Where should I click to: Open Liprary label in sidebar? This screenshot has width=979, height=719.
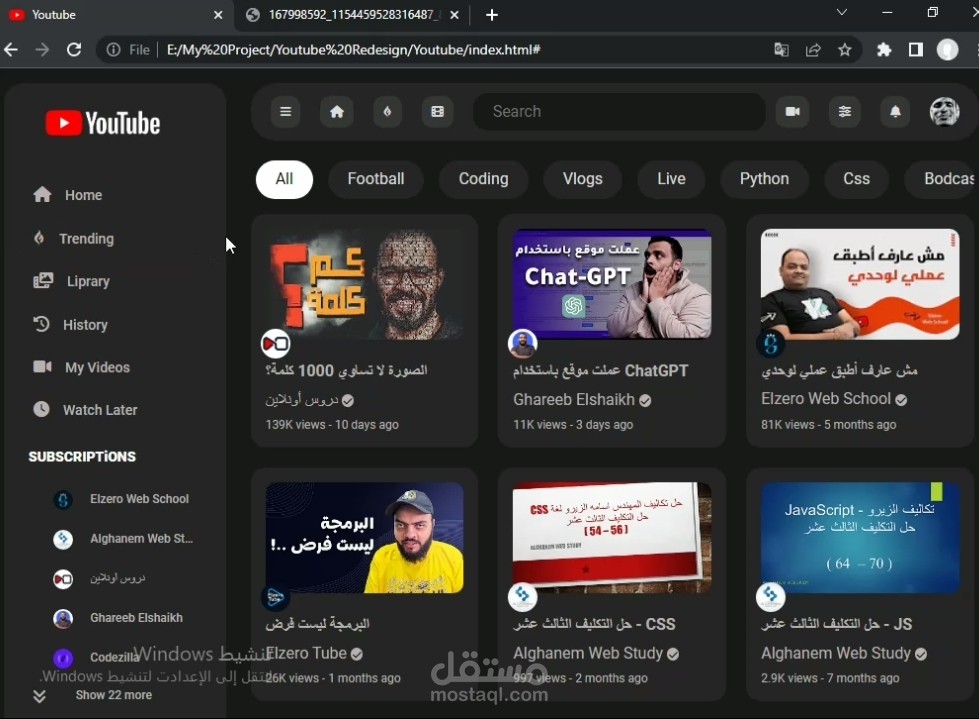pos(88,281)
